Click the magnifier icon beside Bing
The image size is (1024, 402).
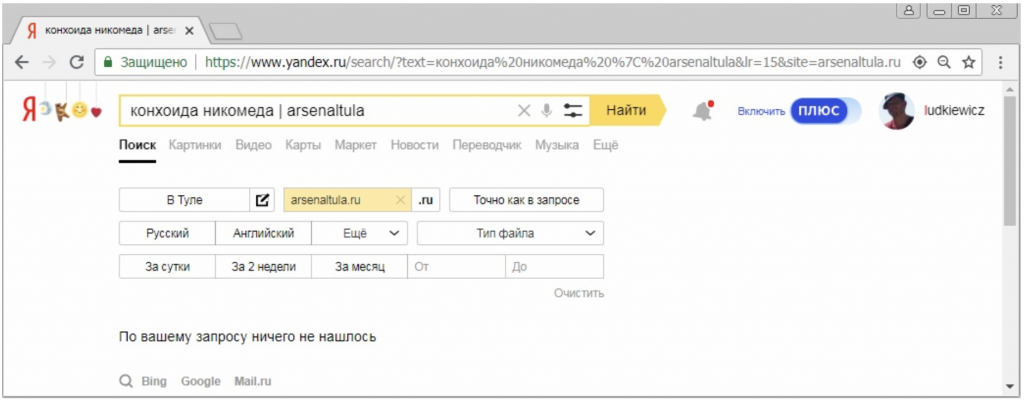pos(125,381)
